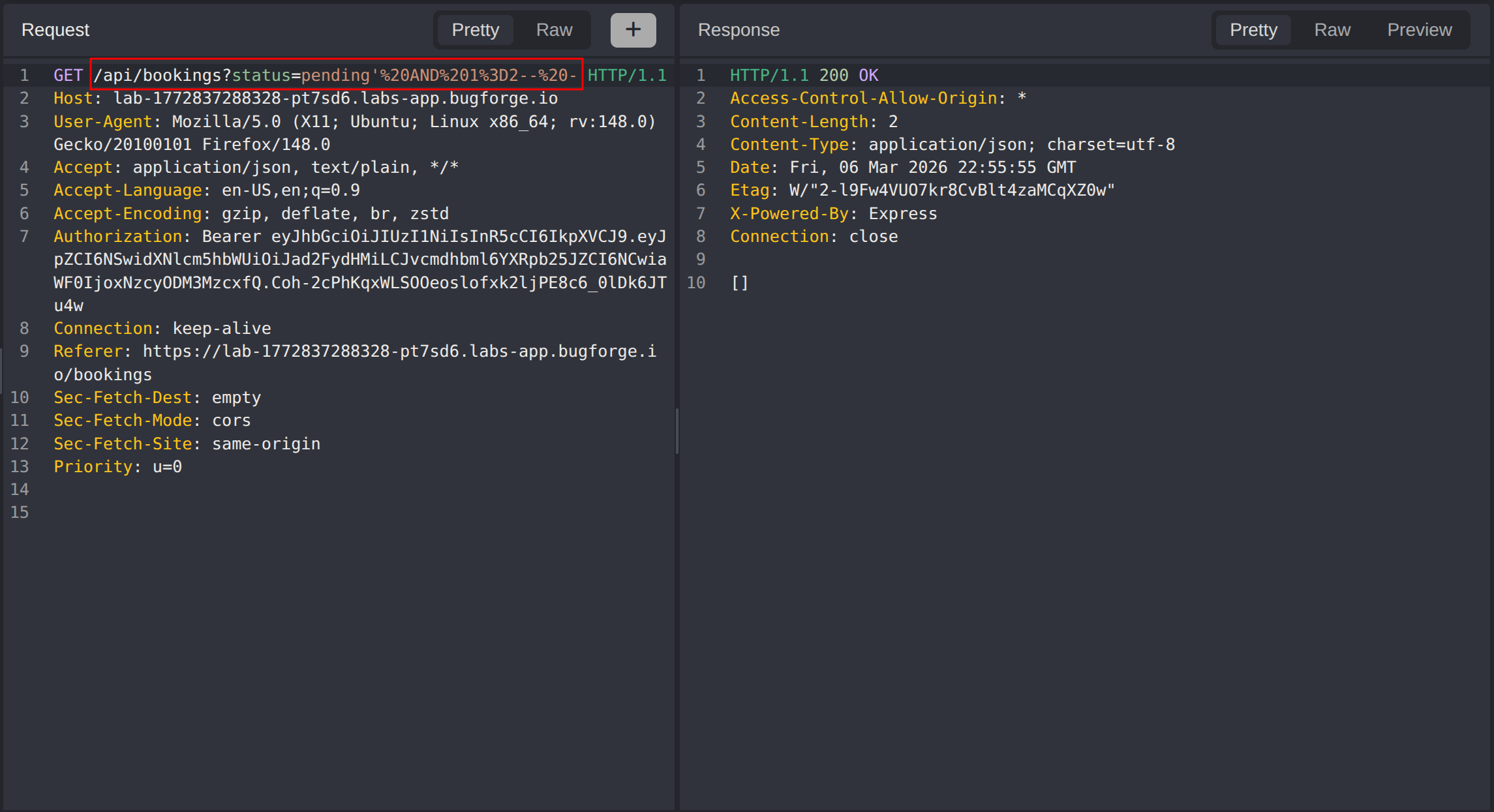Viewport: 1494px width, 812px height.
Task: Click the X-Powered-By response header
Action: click(x=790, y=213)
